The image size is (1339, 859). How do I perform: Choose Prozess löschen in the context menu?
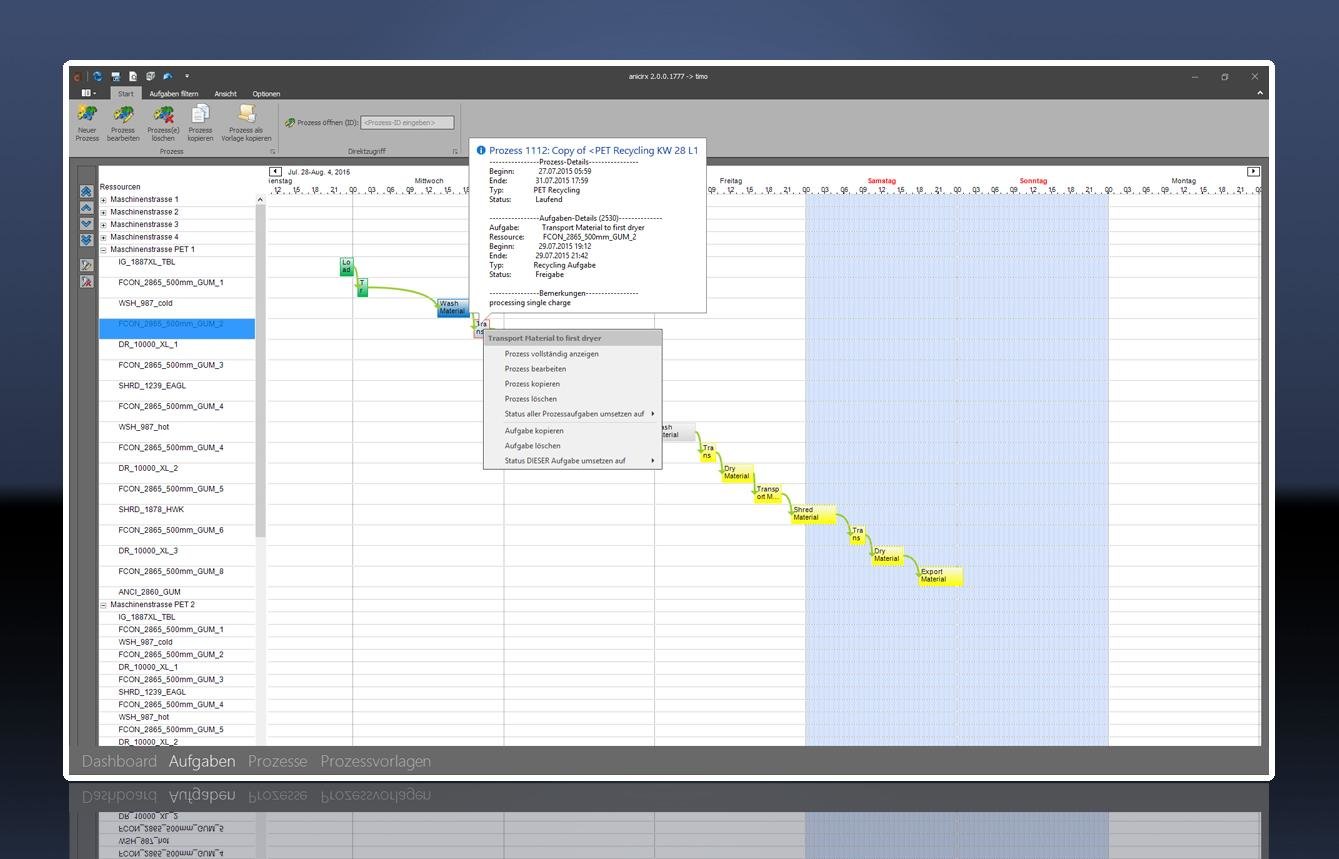click(x=573, y=399)
